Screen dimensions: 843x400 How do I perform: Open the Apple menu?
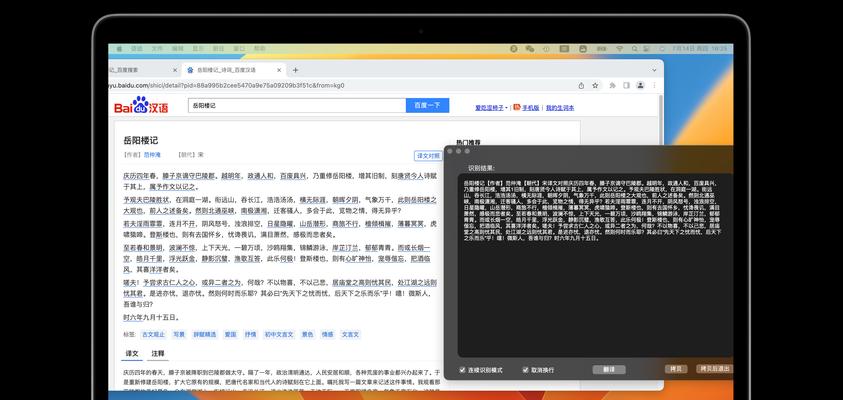point(119,48)
